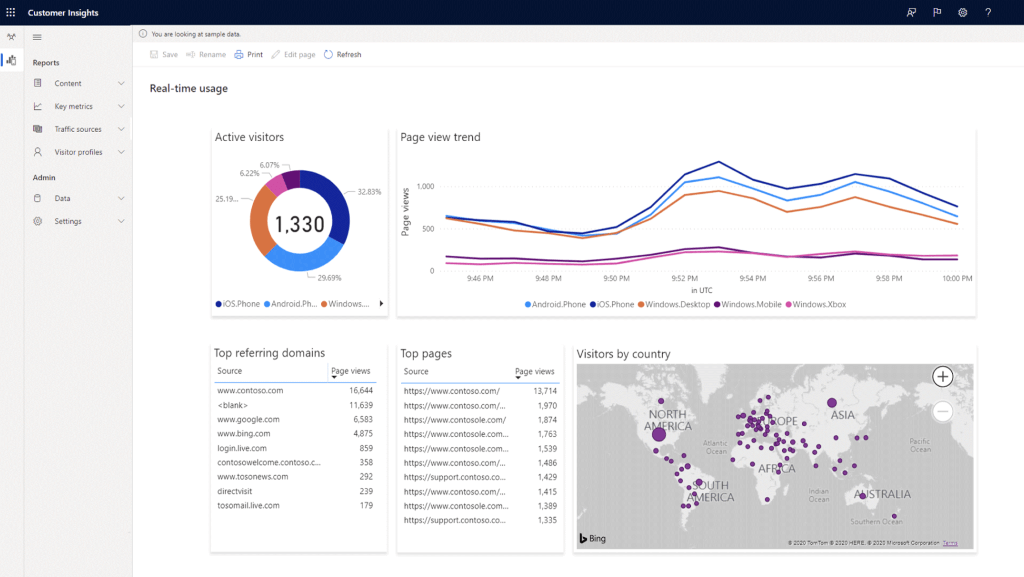This screenshot has width=1024, height=577.
Task: Click the Key metrics line chart icon
Action: click(38, 106)
